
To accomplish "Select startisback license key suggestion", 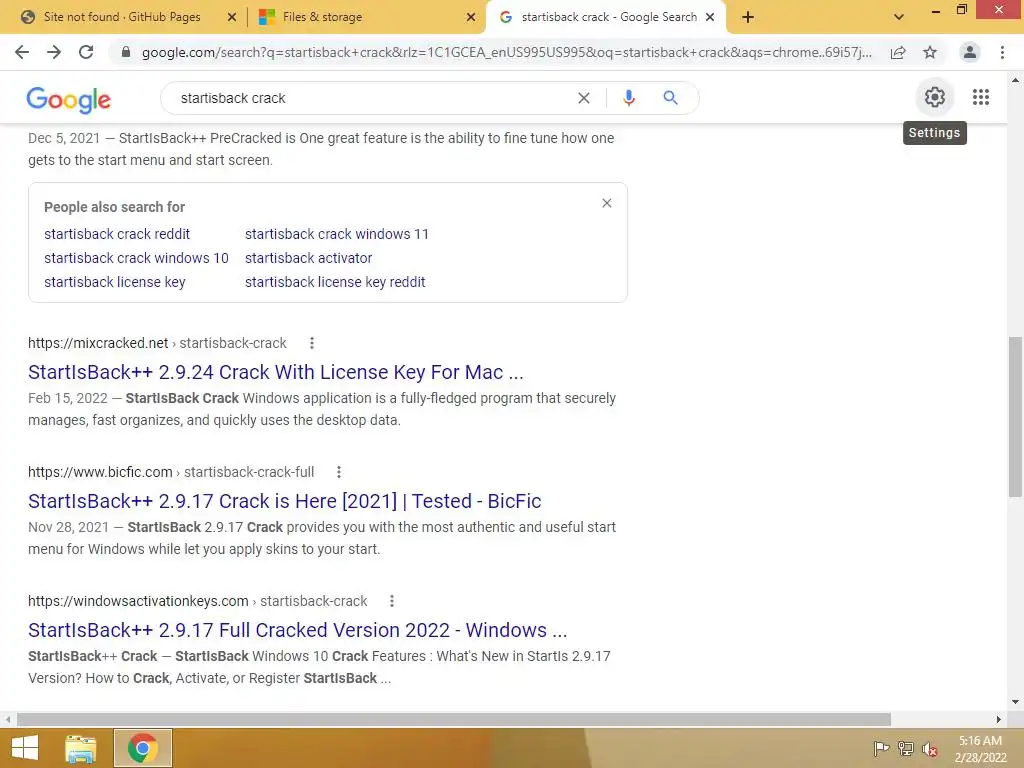I will click(115, 282).
